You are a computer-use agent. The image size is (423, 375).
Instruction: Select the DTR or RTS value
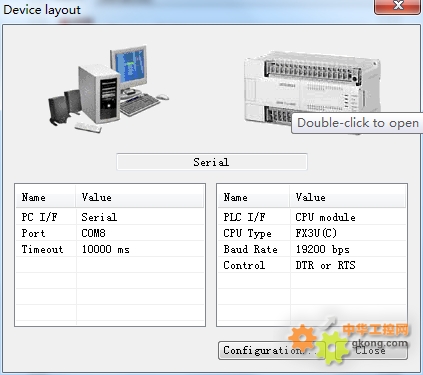pos(325,265)
